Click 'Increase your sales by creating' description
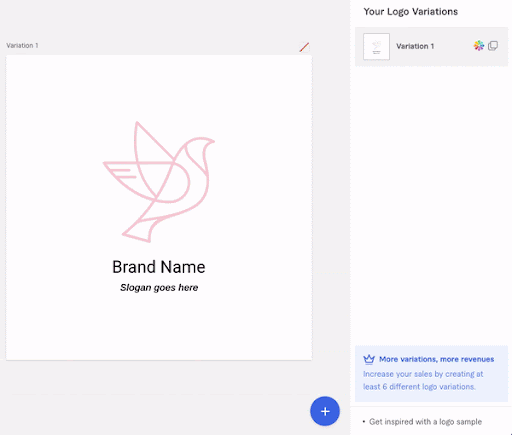Screen dimensions: 512x435 point(423,380)
